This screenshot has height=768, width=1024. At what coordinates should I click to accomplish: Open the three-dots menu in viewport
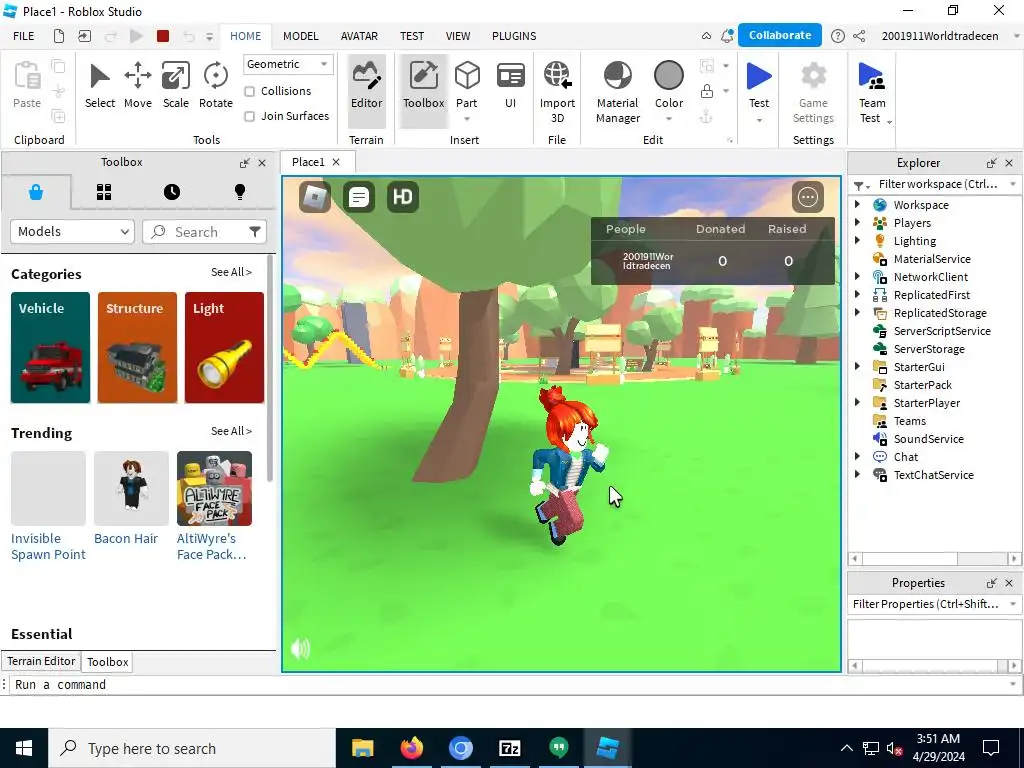tap(808, 197)
